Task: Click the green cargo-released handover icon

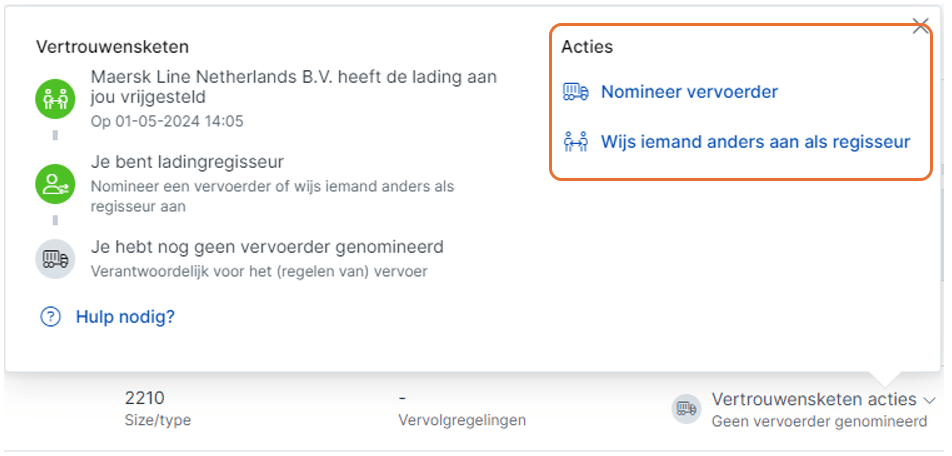Action: [55, 98]
